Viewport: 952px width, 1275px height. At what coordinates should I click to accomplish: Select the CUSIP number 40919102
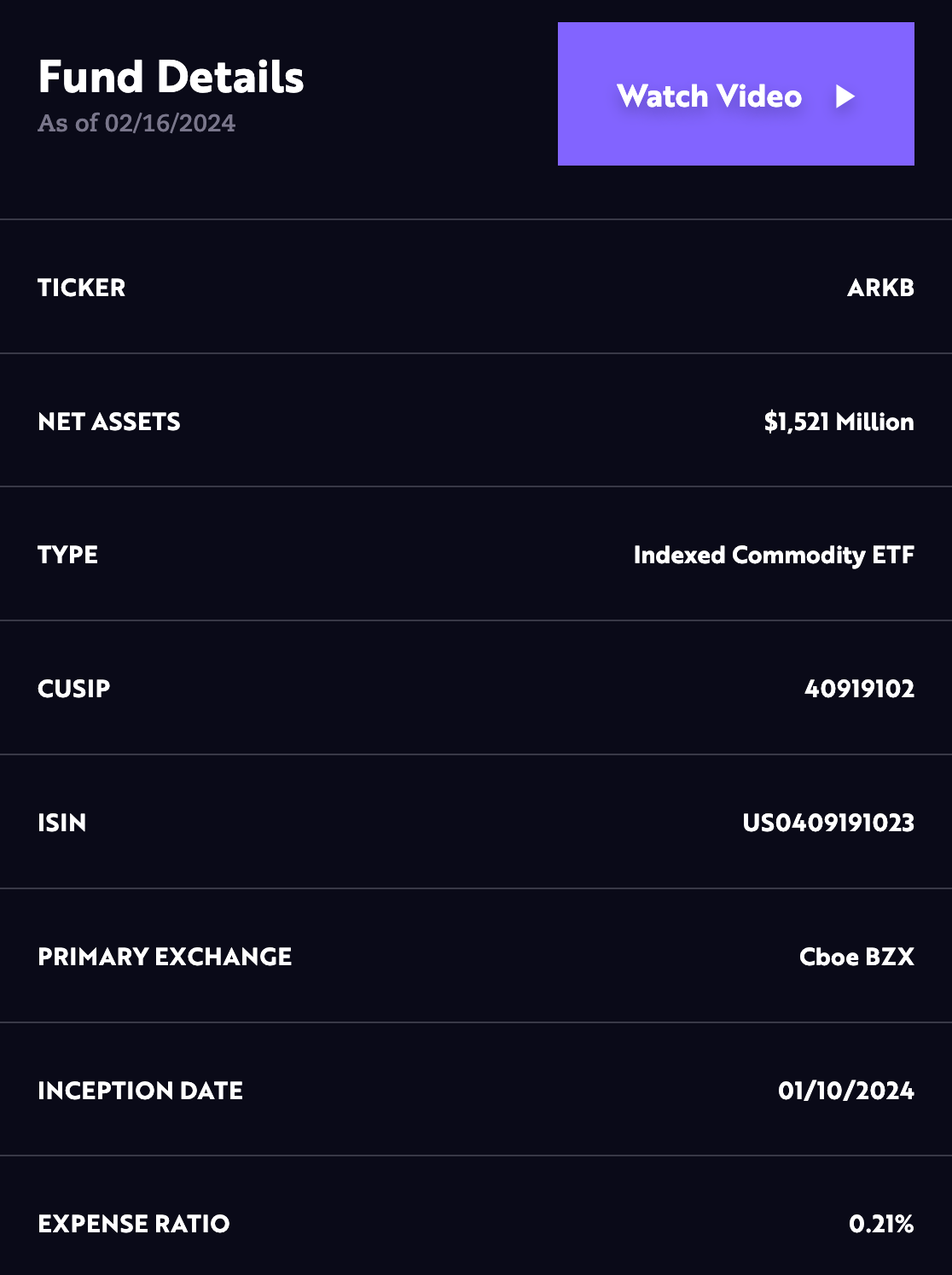tap(859, 689)
